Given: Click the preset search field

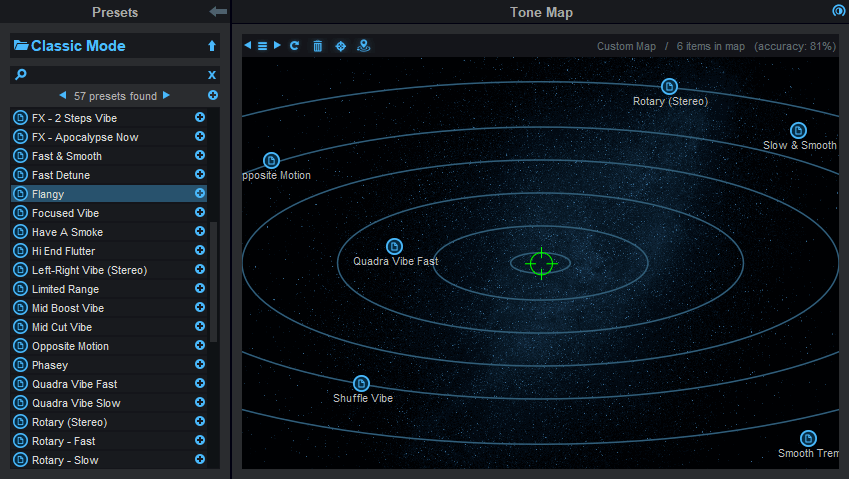Looking at the screenshot, I should pyautogui.click(x=111, y=75).
